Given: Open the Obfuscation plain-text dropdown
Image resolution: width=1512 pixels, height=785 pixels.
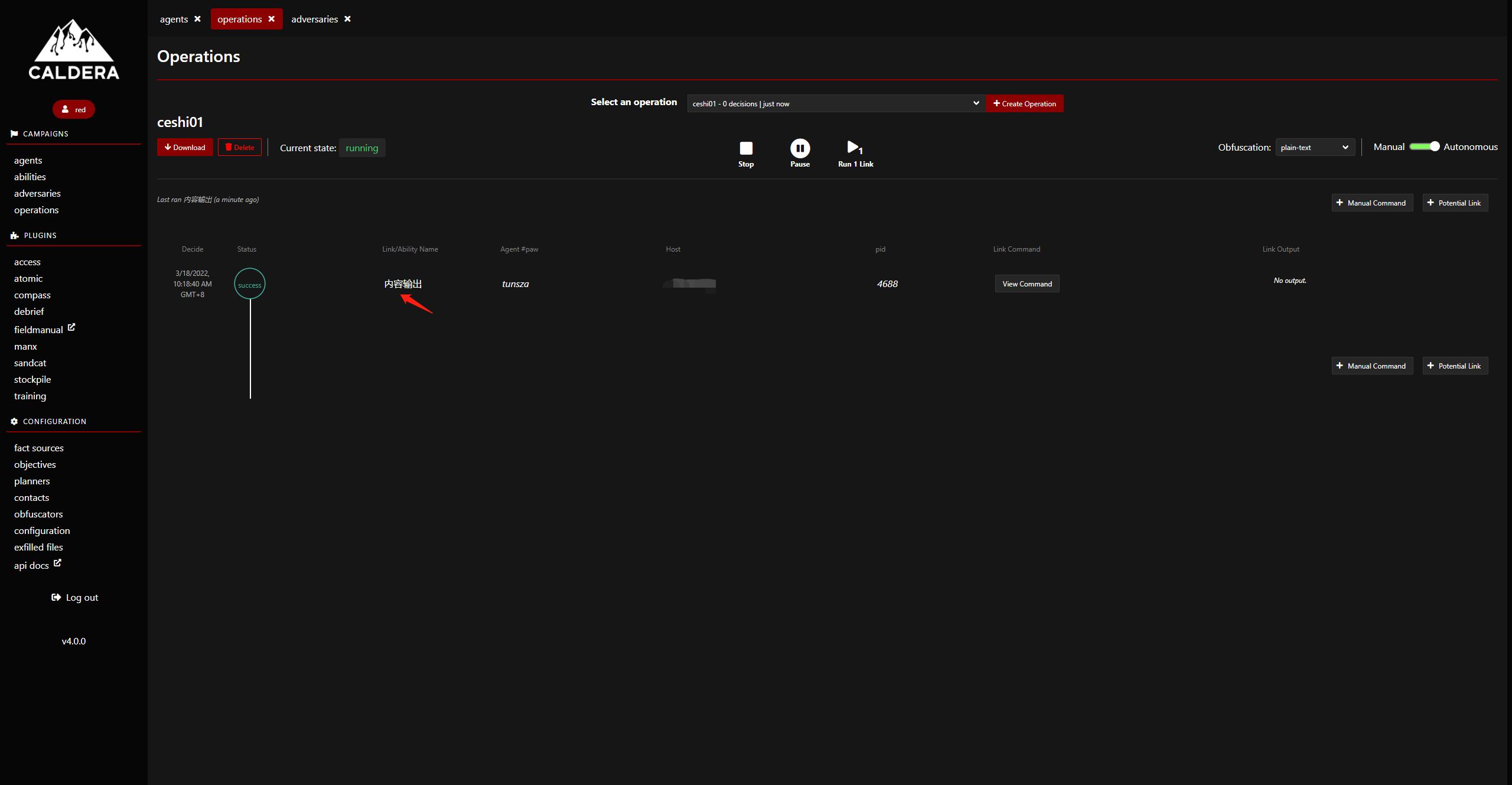Looking at the screenshot, I should coord(1315,147).
